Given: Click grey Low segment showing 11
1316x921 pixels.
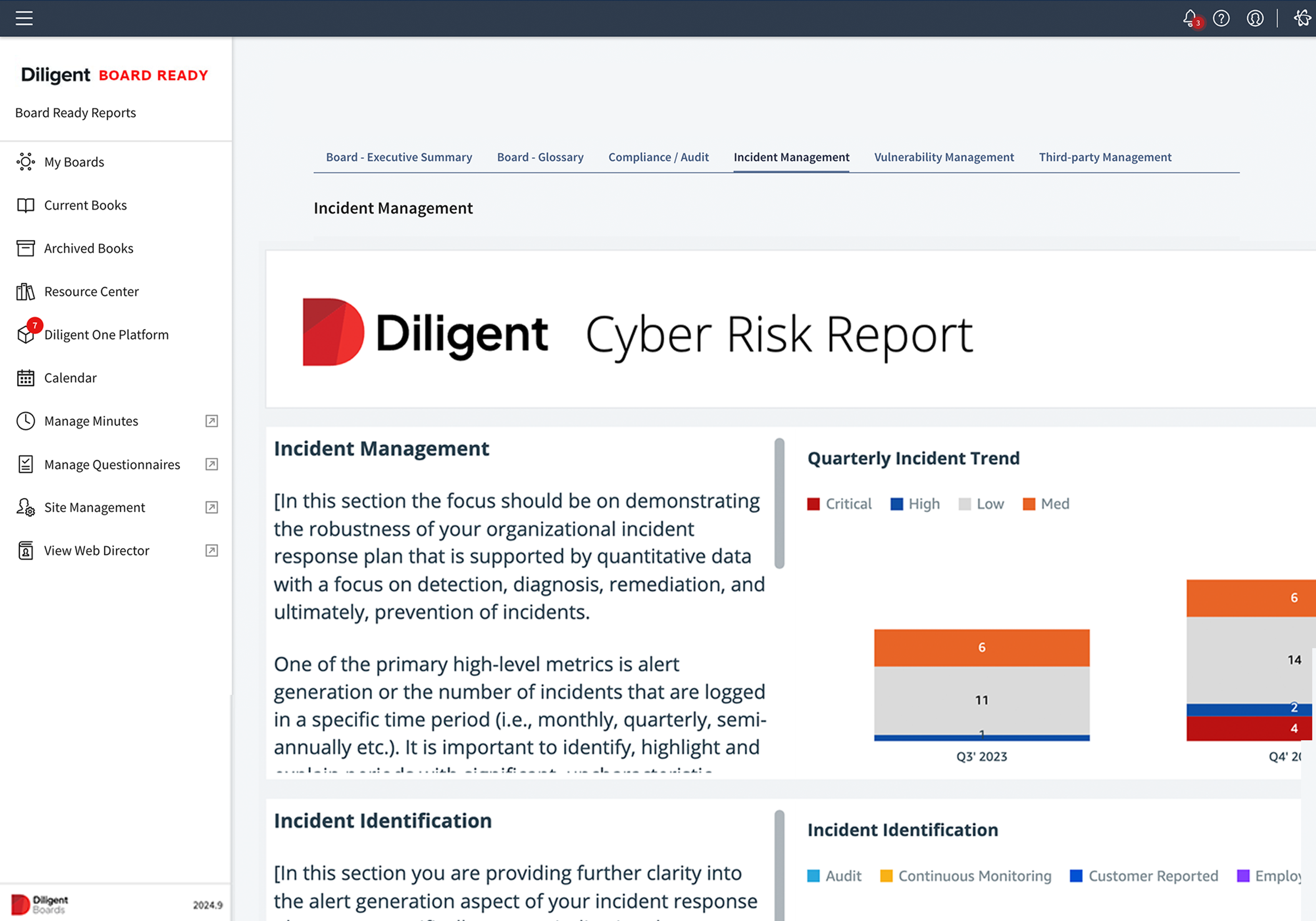Looking at the screenshot, I should click(x=982, y=700).
